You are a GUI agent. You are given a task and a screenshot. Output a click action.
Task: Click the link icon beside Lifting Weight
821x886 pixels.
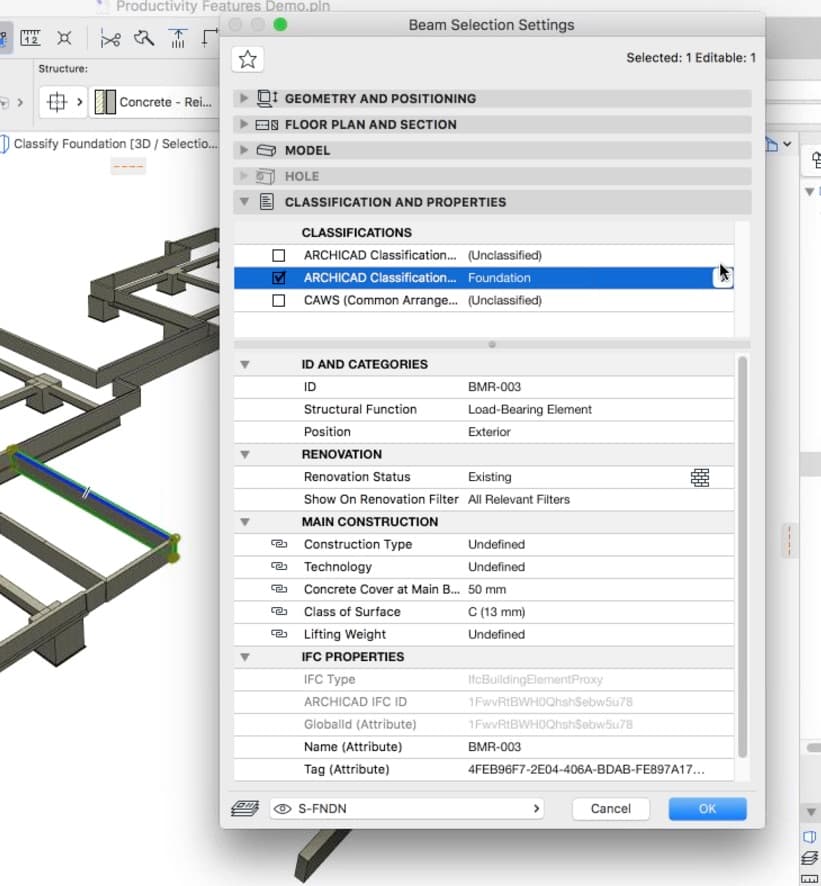pyautogui.click(x=279, y=634)
